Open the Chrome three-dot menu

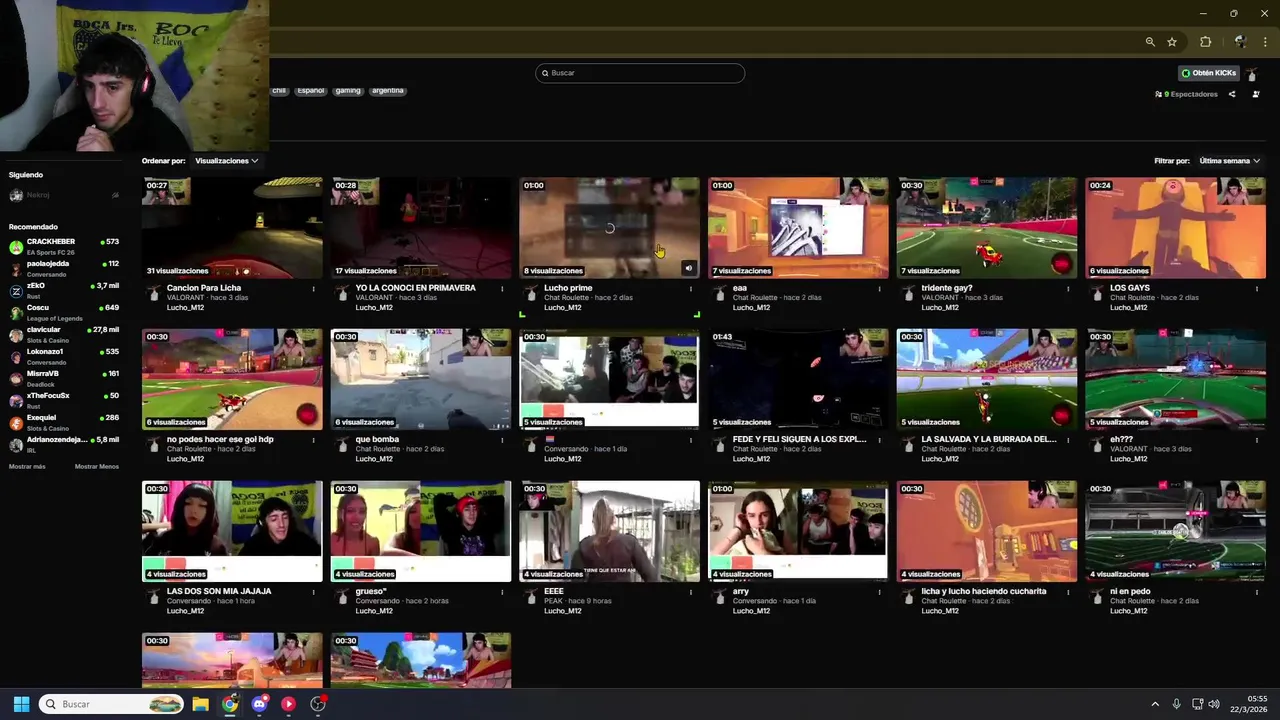pos(1265,42)
